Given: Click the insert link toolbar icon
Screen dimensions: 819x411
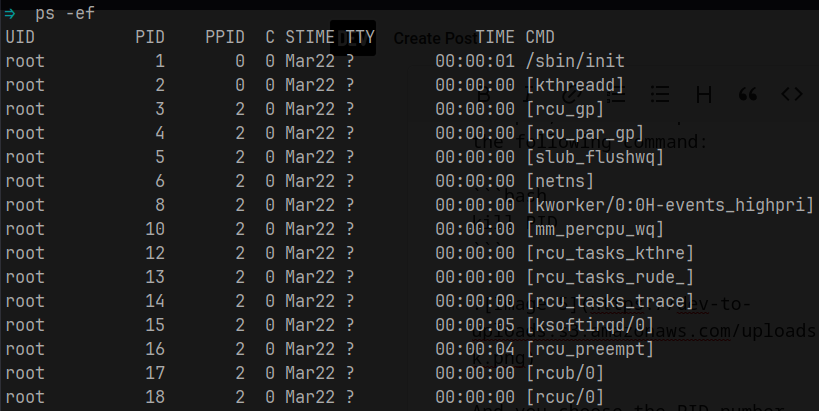Looking at the screenshot, I should tap(573, 94).
